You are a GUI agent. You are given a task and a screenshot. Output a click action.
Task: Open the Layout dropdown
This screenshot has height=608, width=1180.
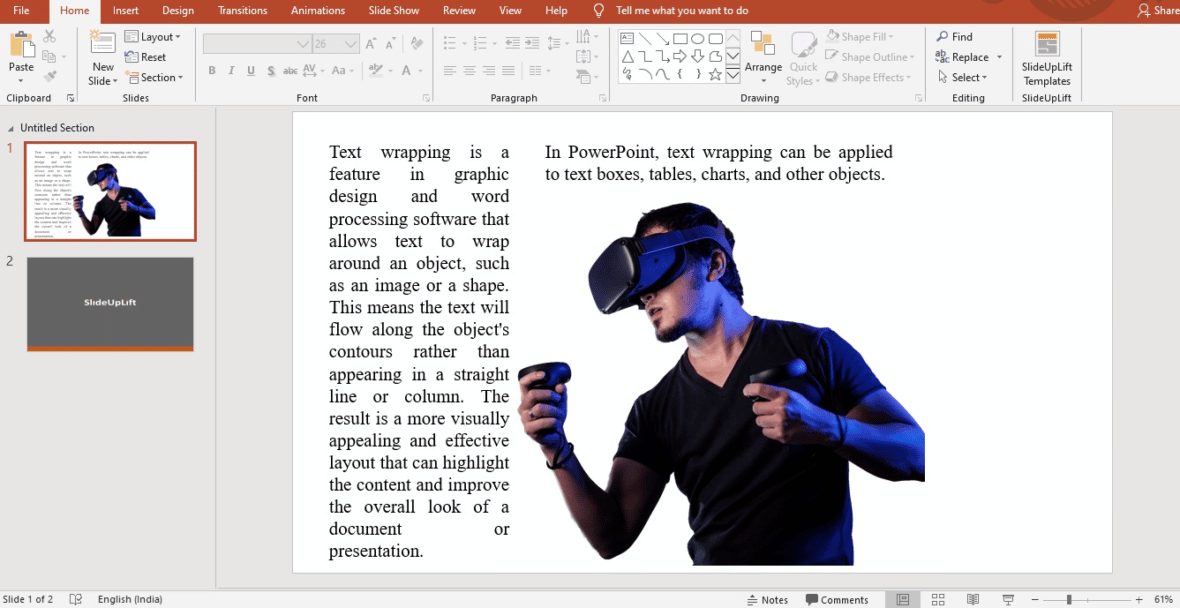click(x=153, y=37)
